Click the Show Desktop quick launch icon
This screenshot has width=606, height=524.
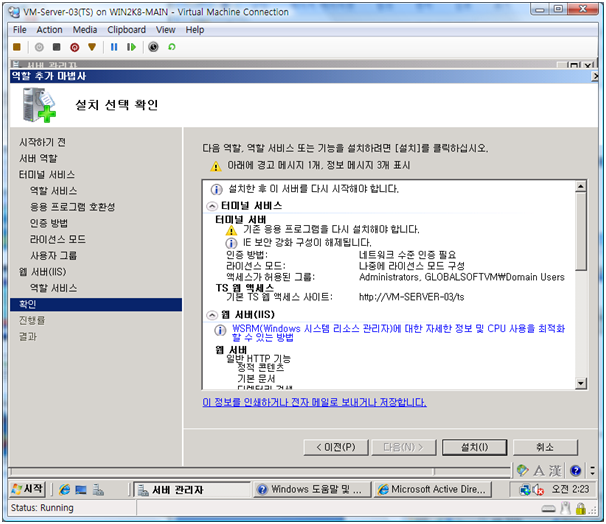pyautogui.click(x=81, y=490)
